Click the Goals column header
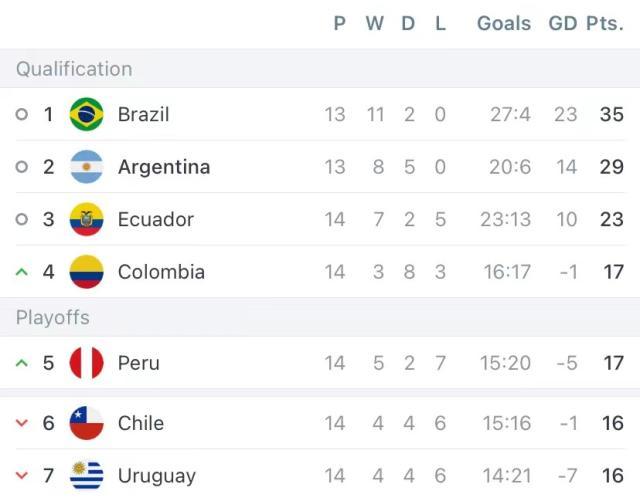The image size is (640, 501). (x=504, y=23)
